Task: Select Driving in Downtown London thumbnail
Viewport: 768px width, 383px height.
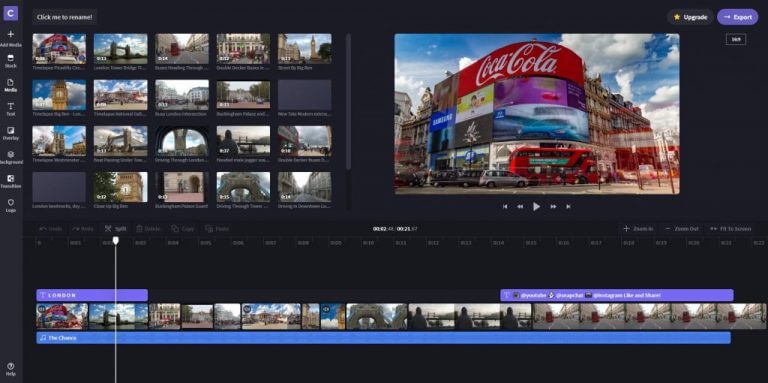Action: click(x=305, y=187)
